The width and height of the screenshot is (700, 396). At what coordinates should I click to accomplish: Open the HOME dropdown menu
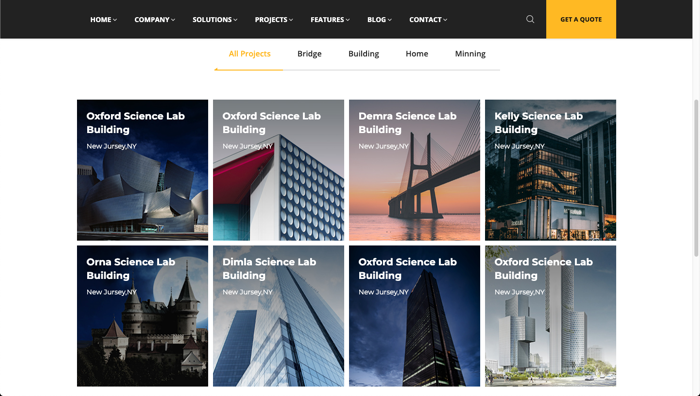[104, 20]
